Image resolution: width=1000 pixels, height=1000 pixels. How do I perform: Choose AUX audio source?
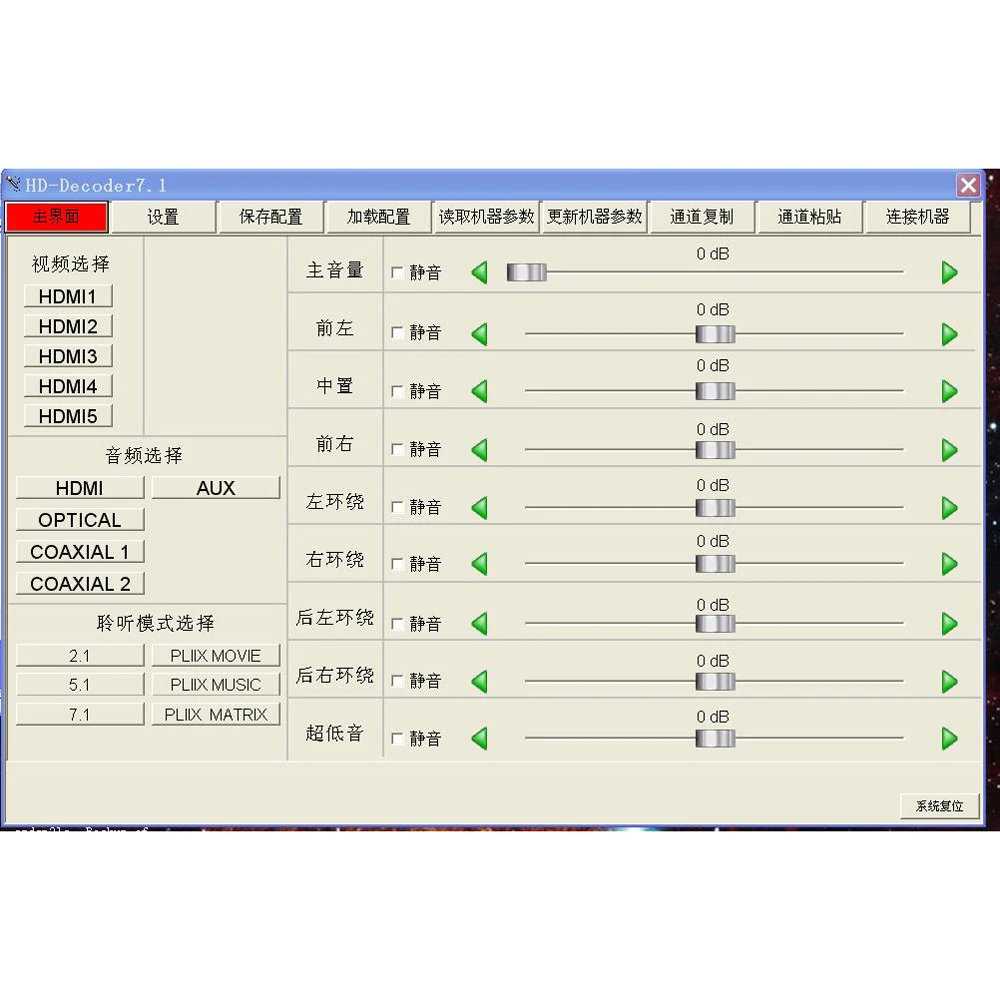[x=216, y=488]
